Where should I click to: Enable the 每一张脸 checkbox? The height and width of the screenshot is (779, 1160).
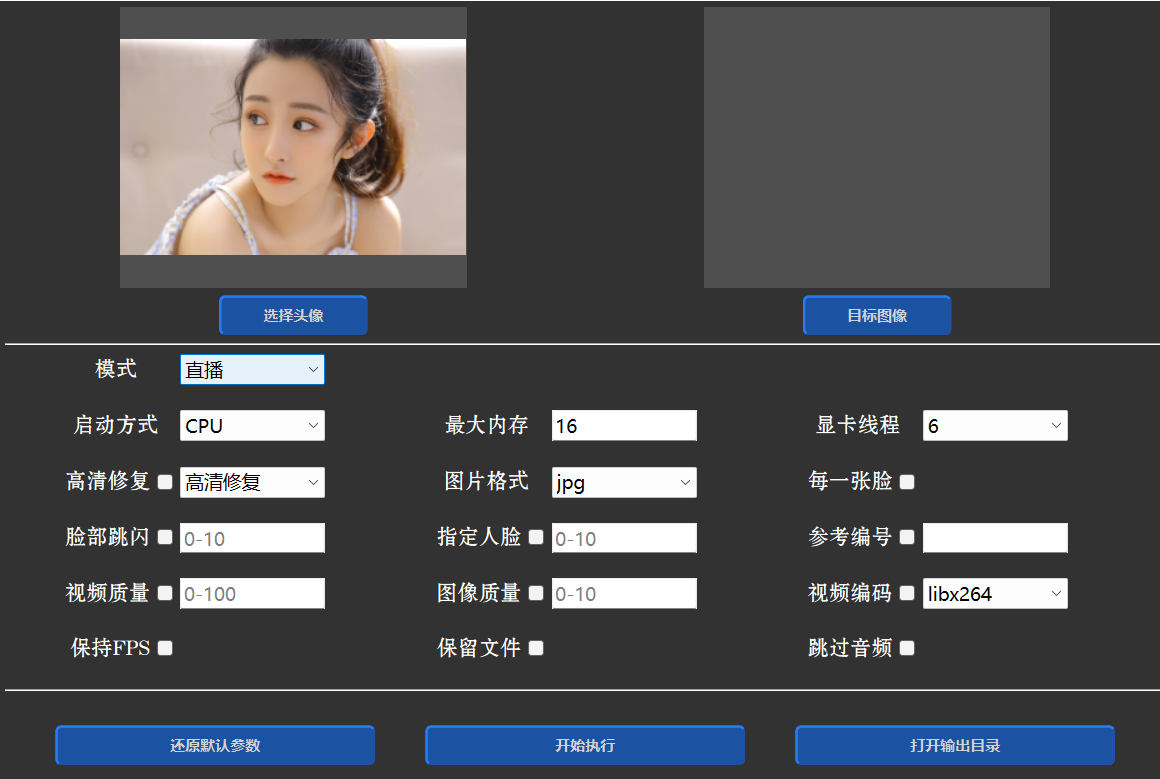point(907,482)
